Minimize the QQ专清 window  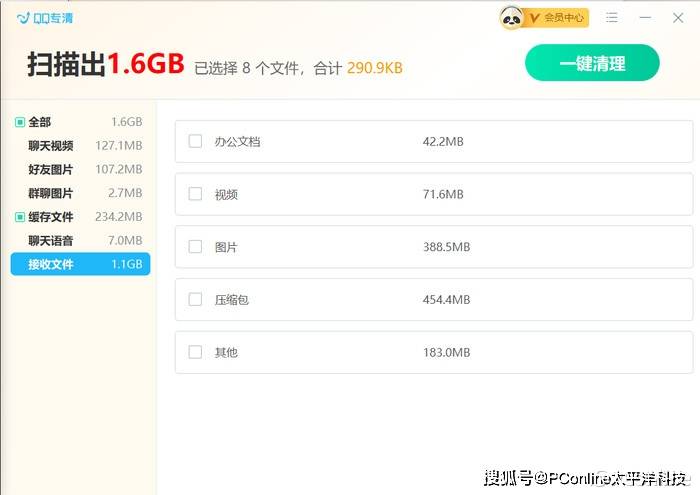click(645, 18)
